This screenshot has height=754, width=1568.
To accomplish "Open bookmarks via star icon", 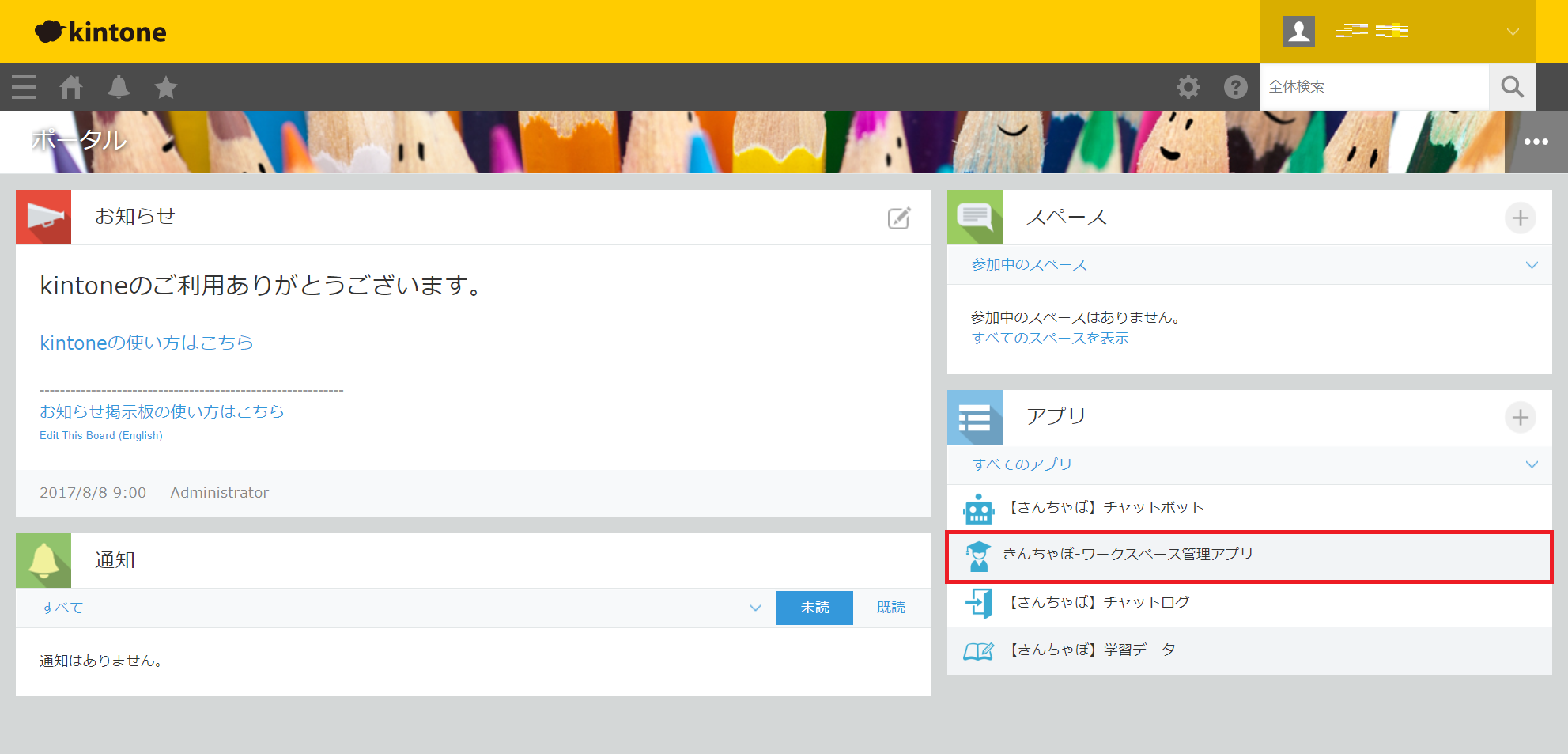I will point(166,87).
